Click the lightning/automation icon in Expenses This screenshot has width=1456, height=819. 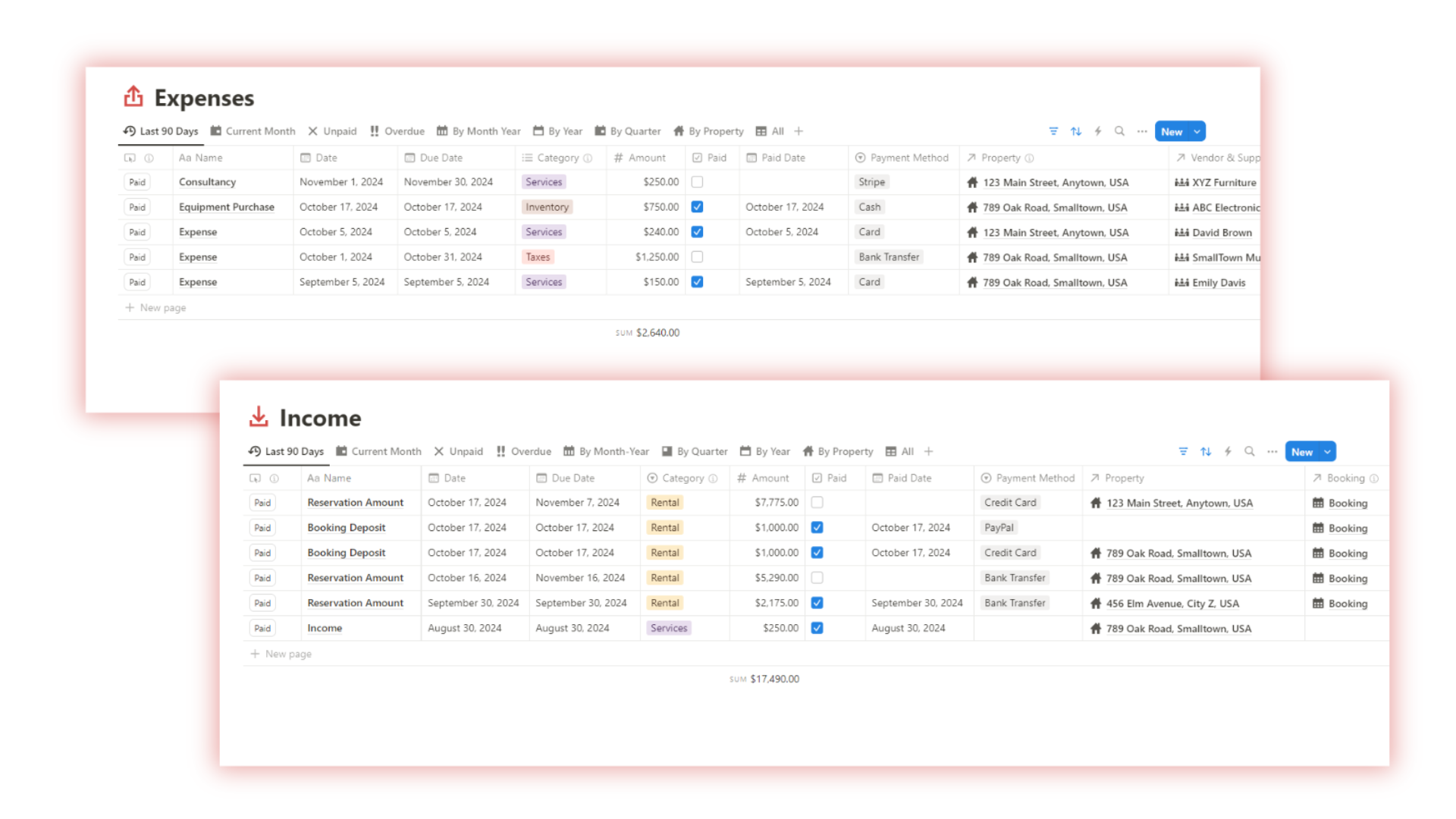pos(1099,131)
